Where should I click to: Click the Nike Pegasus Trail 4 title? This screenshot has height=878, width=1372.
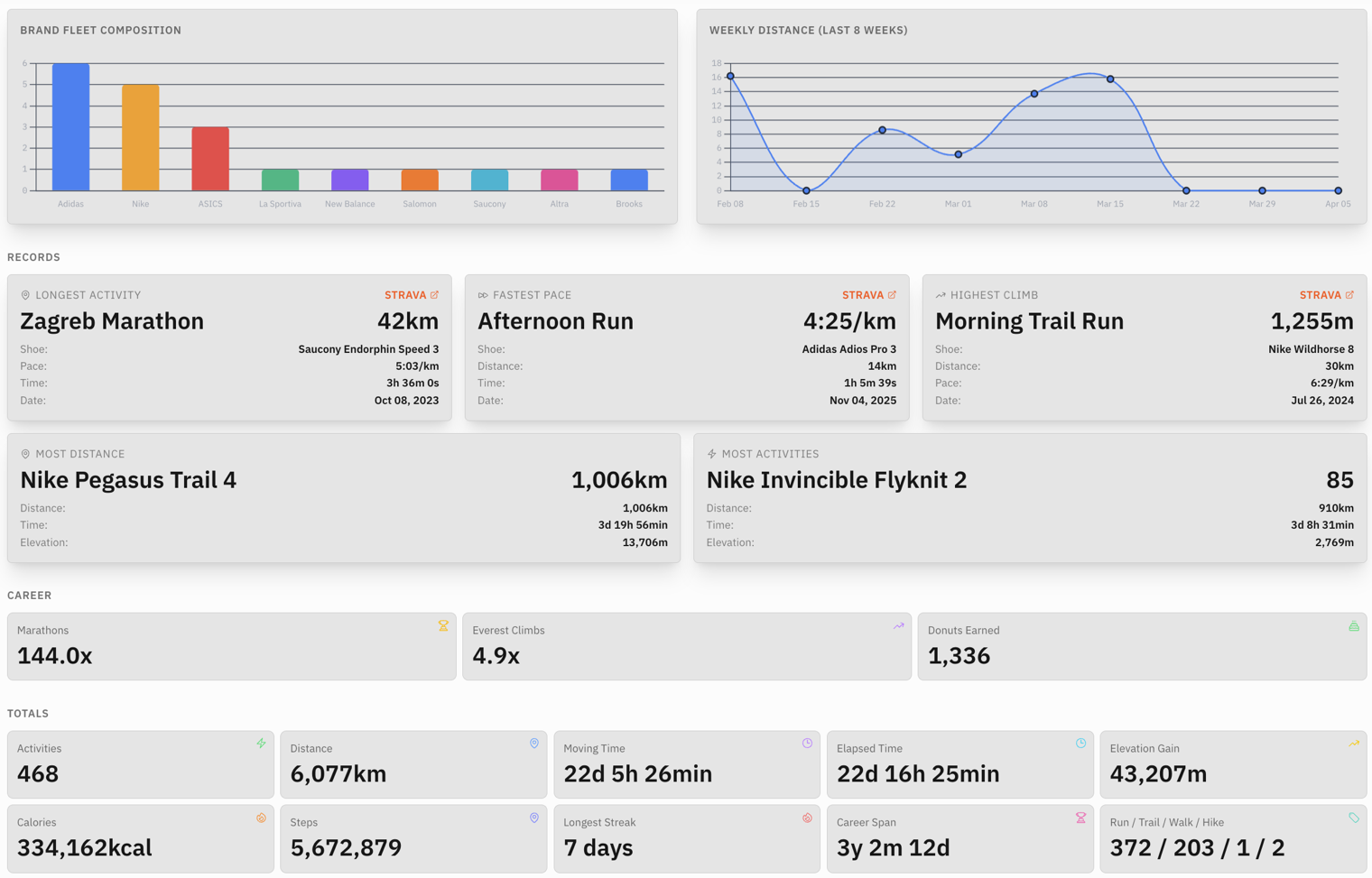coord(128,480)
